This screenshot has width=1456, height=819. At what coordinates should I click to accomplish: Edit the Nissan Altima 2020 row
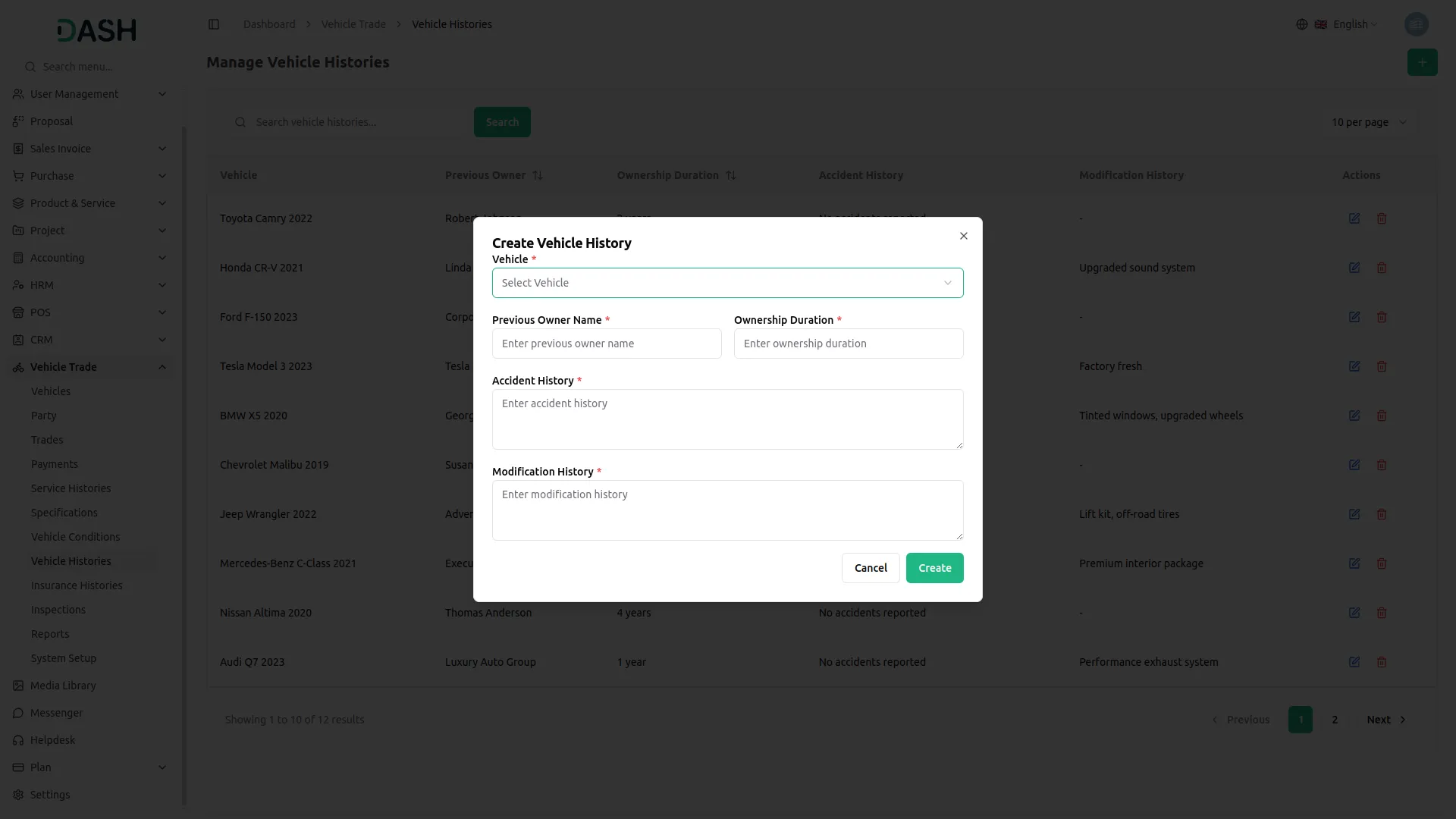tap(1354, 613)
